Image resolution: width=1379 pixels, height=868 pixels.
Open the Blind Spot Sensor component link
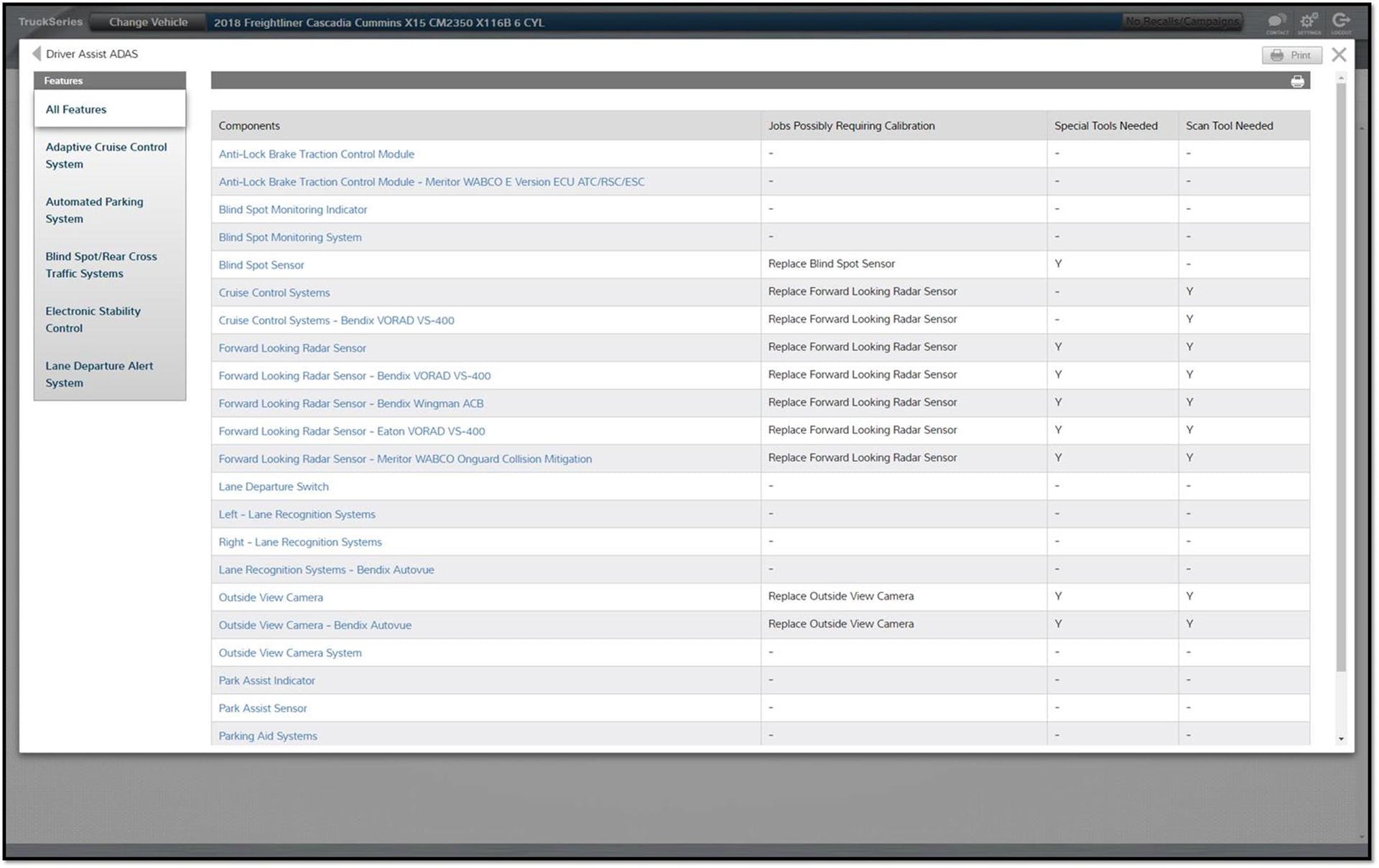[x=261, y=265]
